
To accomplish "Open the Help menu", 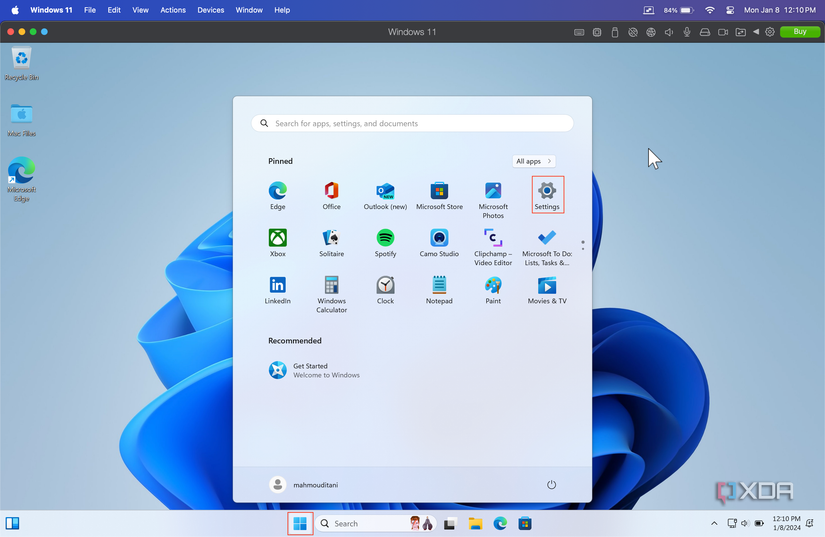I will [x=282, y=10].
